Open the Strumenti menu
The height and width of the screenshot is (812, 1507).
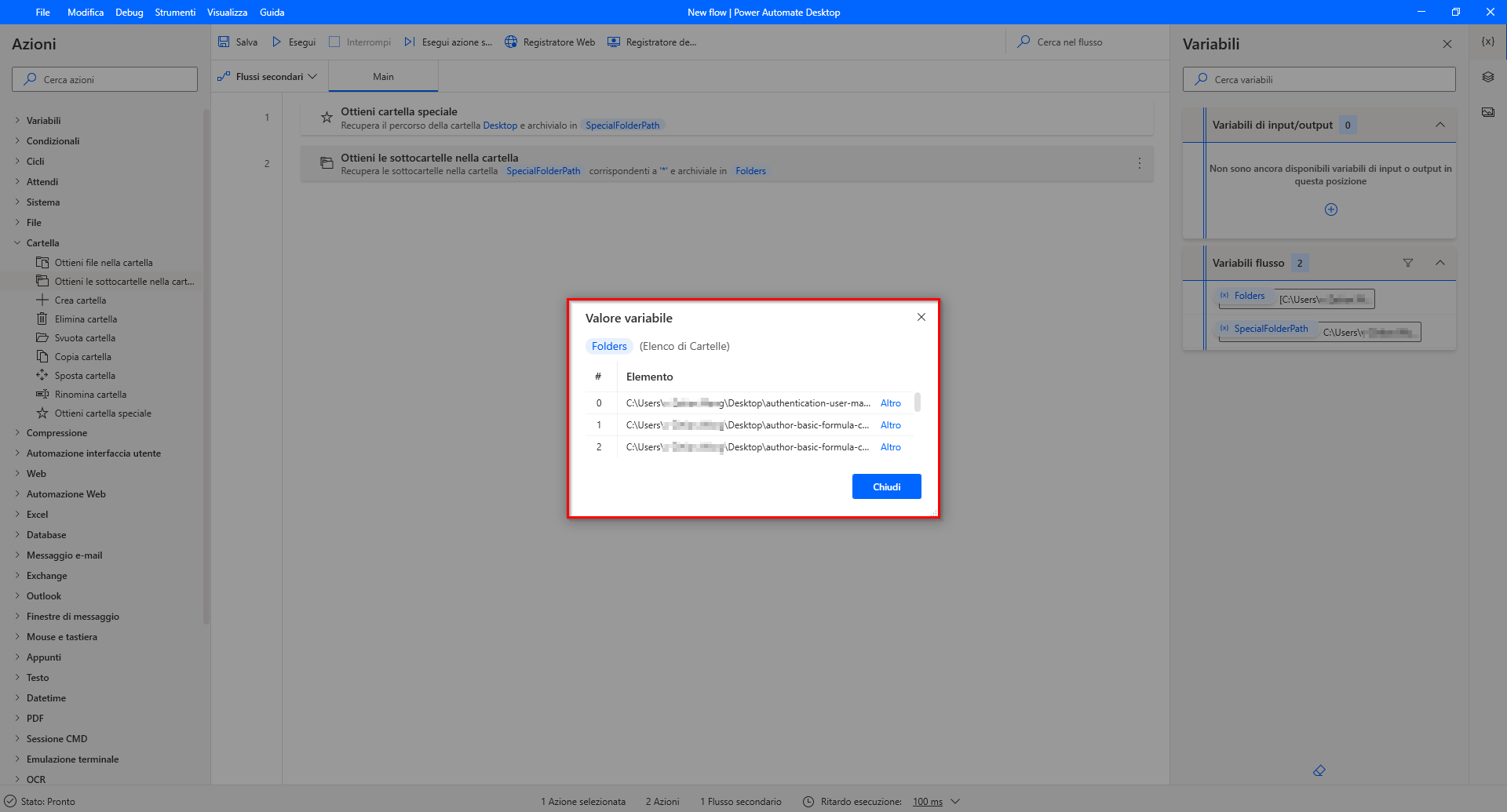click(x=175, y=13)
